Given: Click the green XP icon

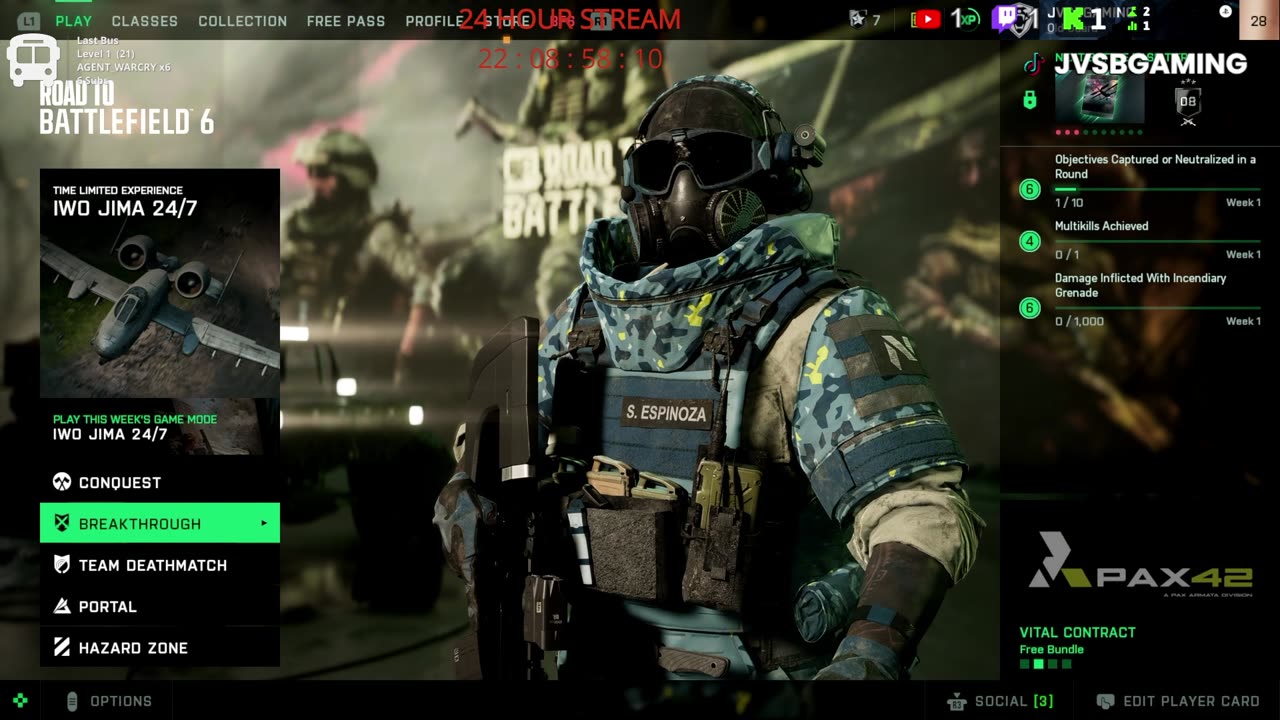Looking at the screenshot, I should (x=967, y=19).
